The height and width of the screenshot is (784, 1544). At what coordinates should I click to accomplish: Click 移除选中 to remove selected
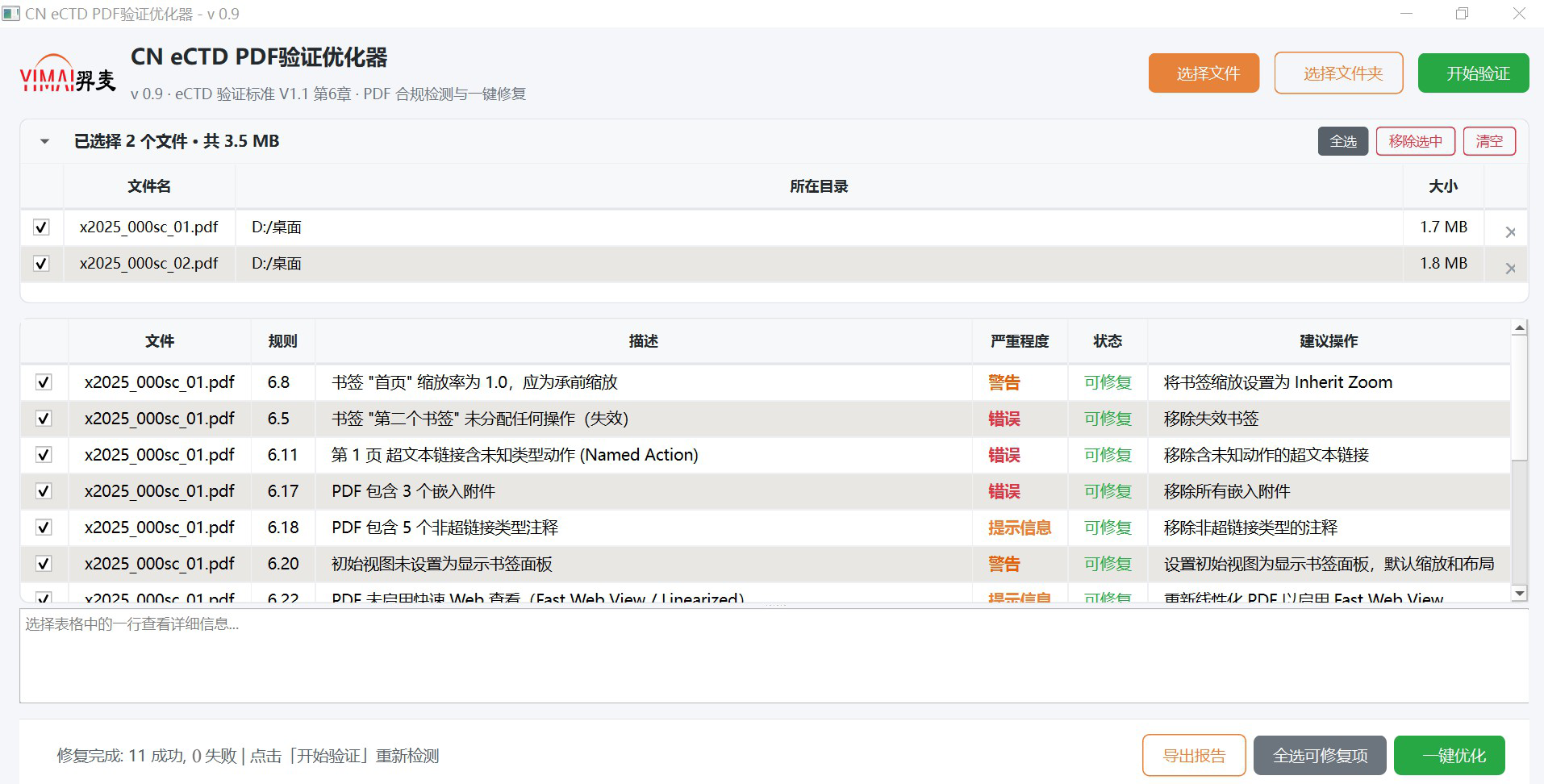coord(1415,141)
